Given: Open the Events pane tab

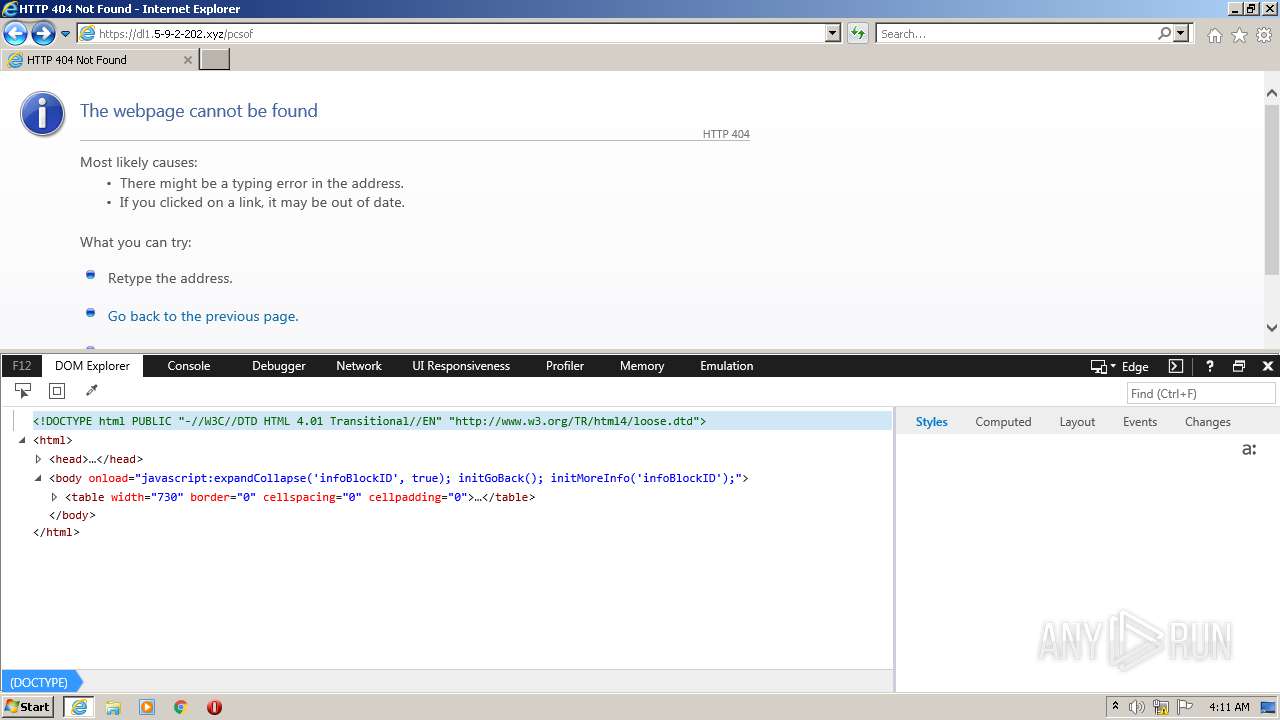Looking at the screenshot, I should 1140,422.
